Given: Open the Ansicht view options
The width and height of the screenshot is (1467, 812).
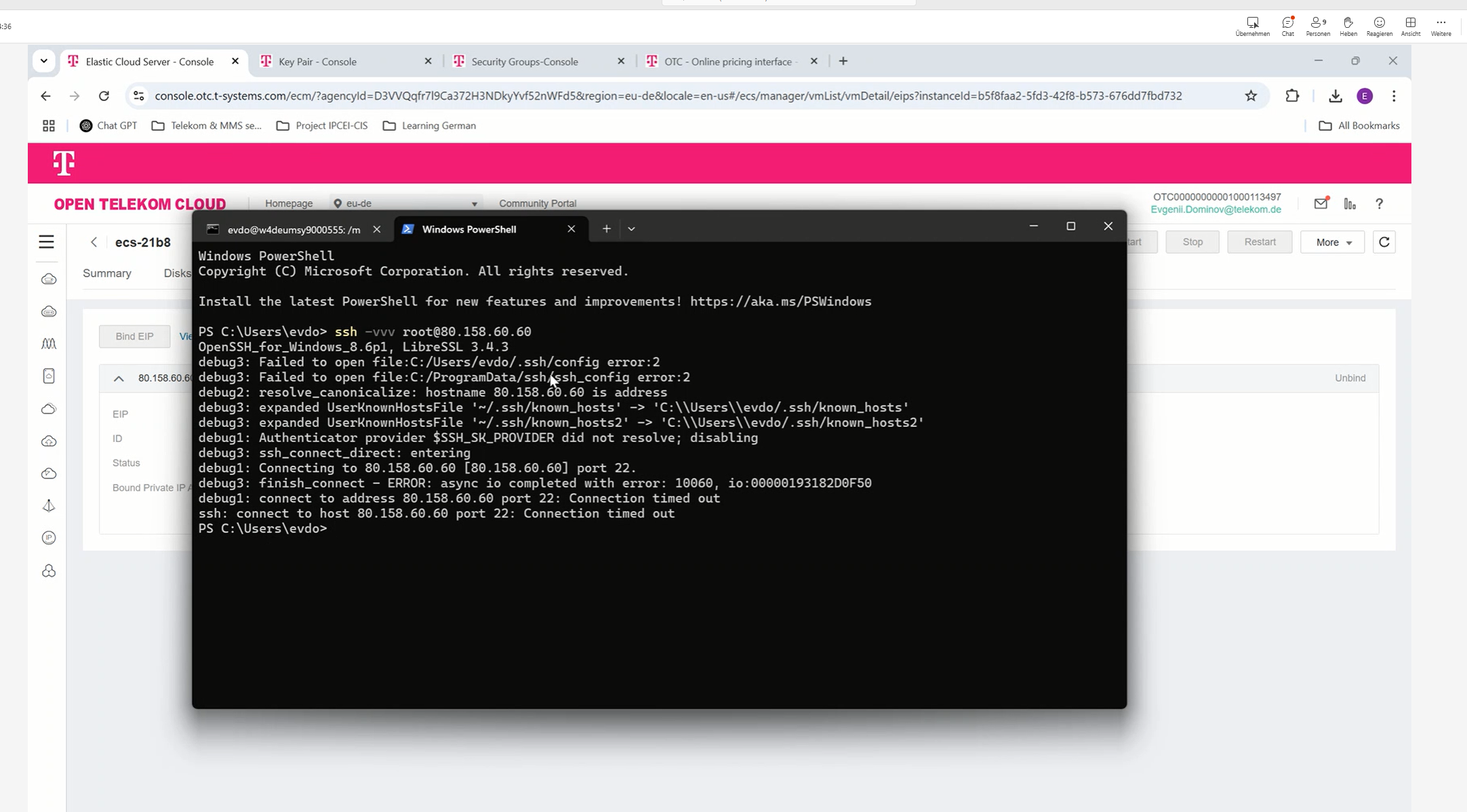Looking at the screenshot, I should click(1410, 26).
